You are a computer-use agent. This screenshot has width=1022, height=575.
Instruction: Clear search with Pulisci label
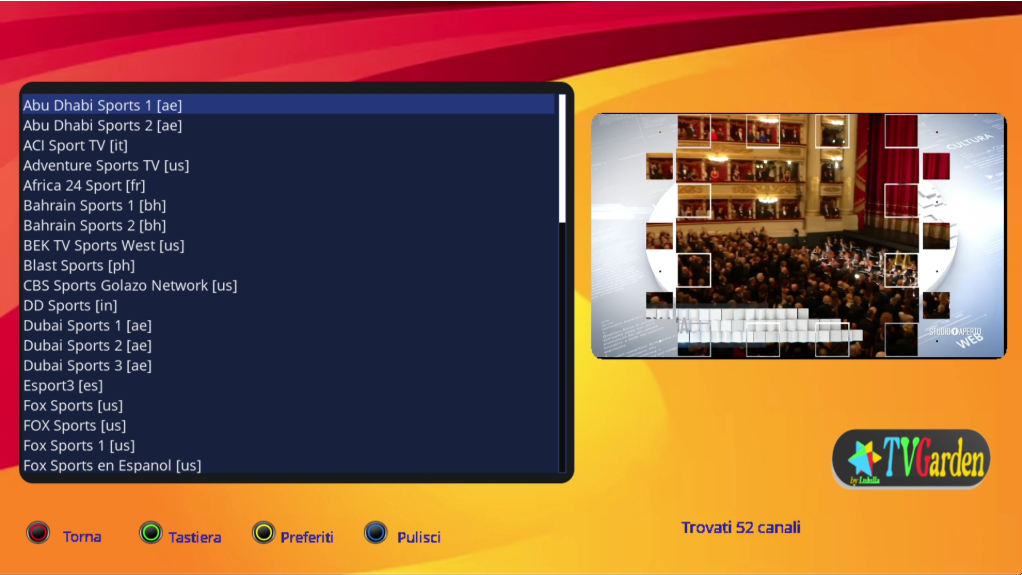(x=419, y=537)
